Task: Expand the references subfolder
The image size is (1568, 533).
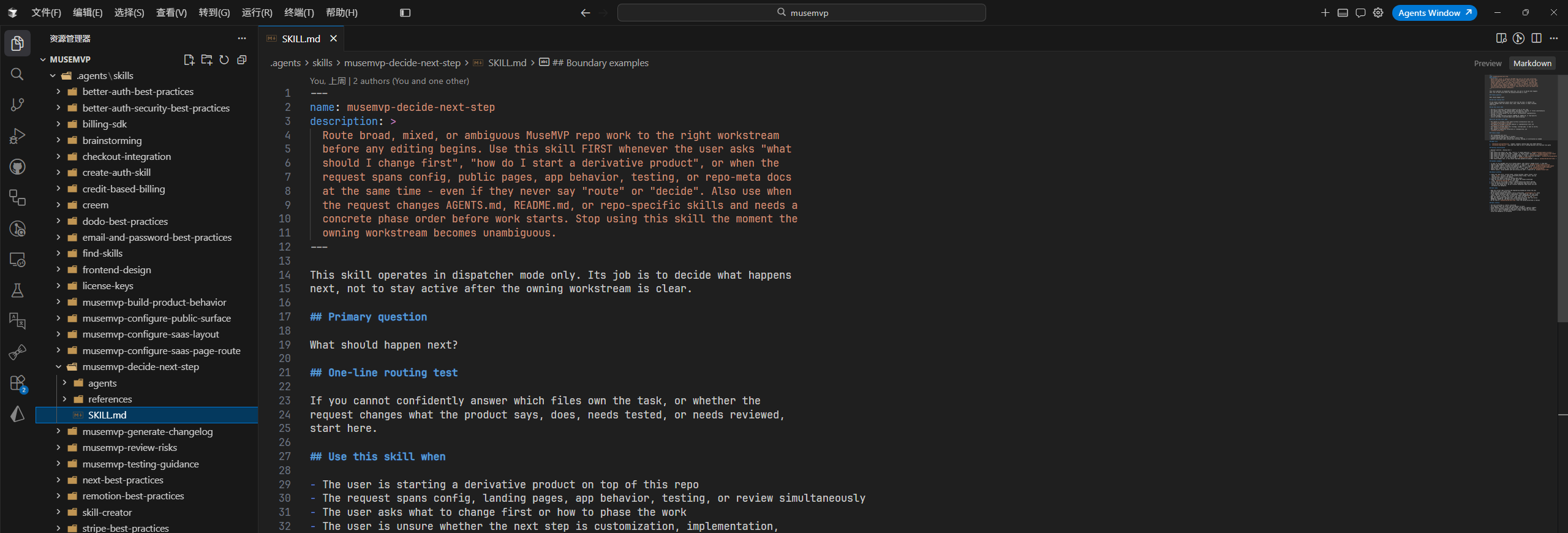Action: pos(64,399)
